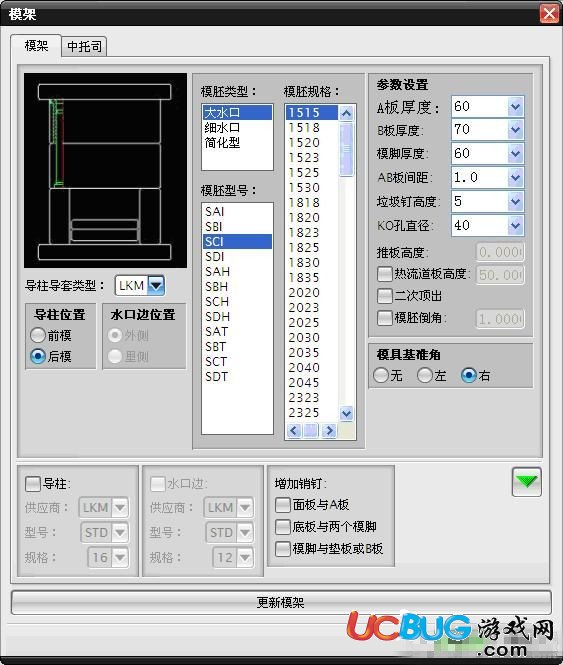Click the horizontal scroll-left arrow in spec list

(294, 430)
